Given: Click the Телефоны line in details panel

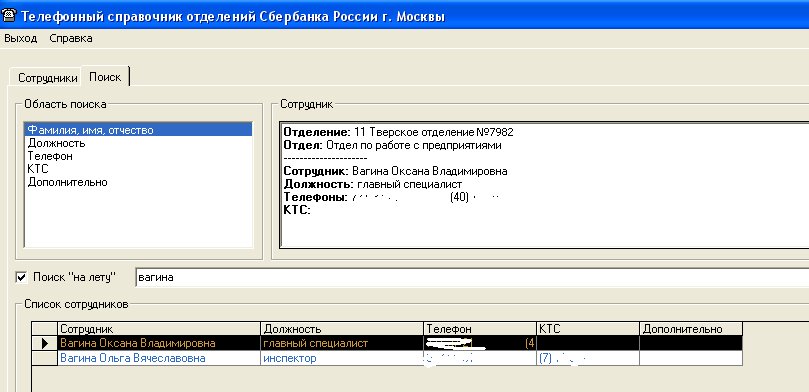Looking at the screenshot, I should coord(392,197).
